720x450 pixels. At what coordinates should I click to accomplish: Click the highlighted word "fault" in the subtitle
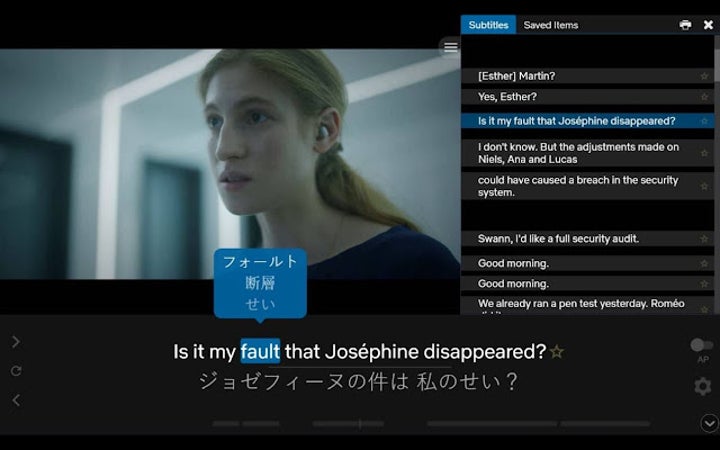tap(260, 352)
